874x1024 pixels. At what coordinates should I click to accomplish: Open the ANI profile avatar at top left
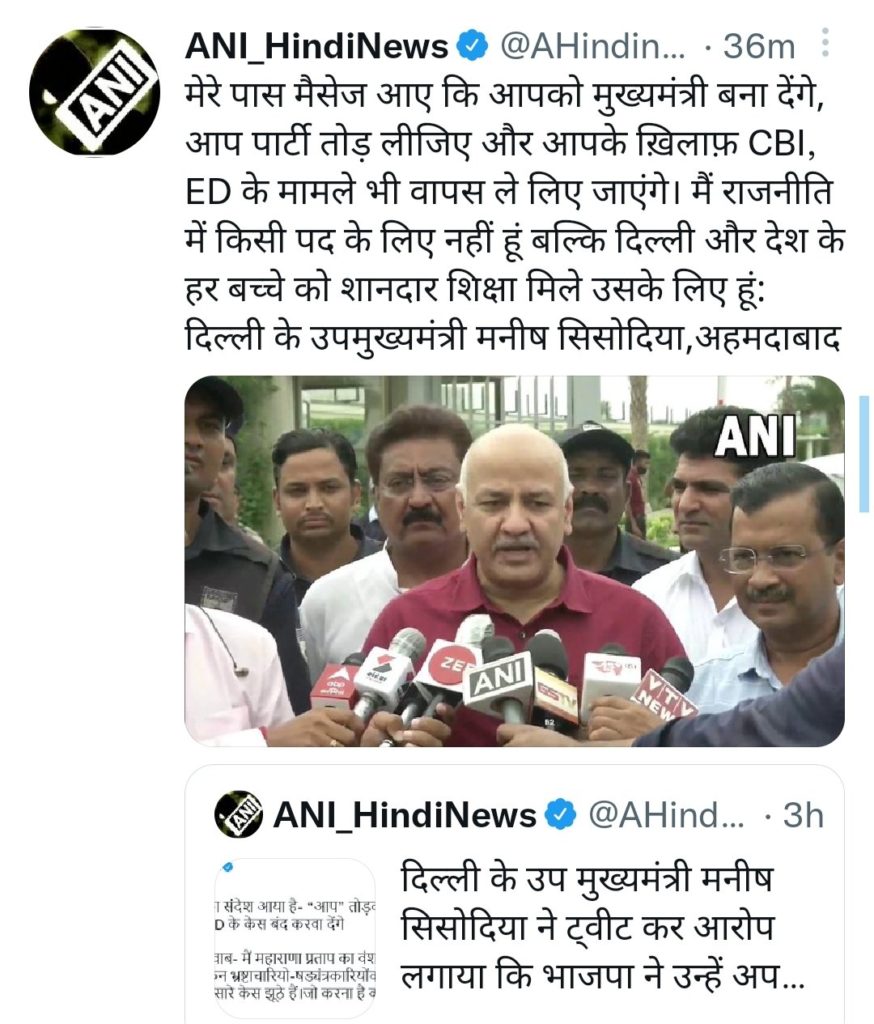click(95, 91)
